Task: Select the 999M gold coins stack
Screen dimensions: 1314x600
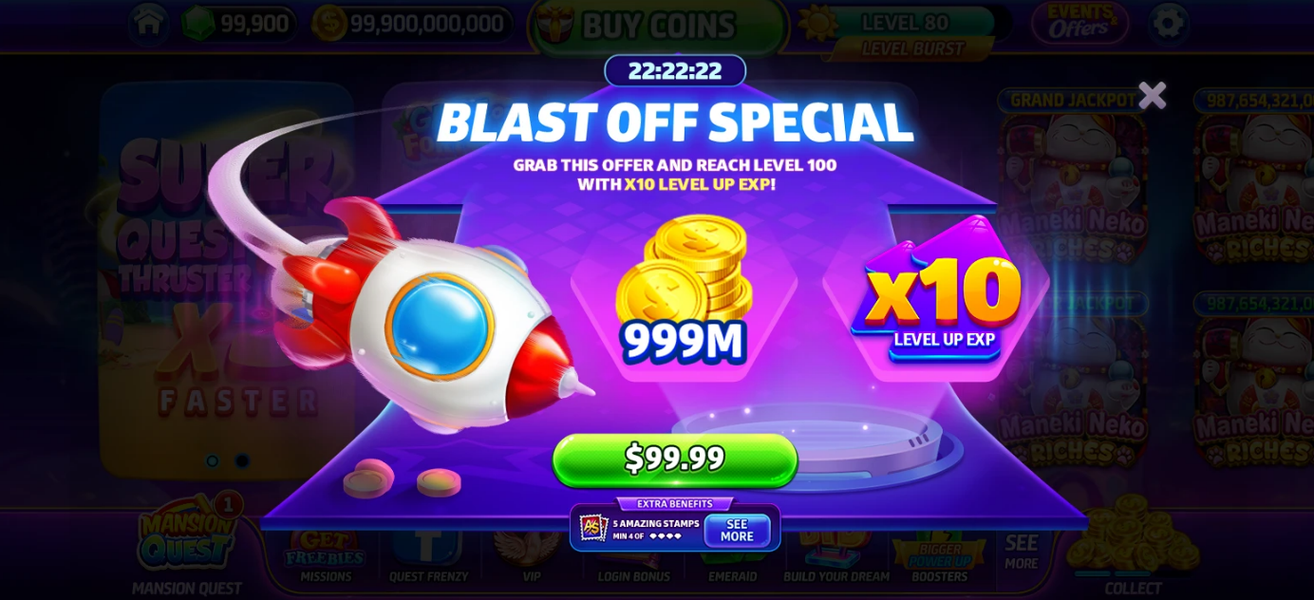Action: 684,290
